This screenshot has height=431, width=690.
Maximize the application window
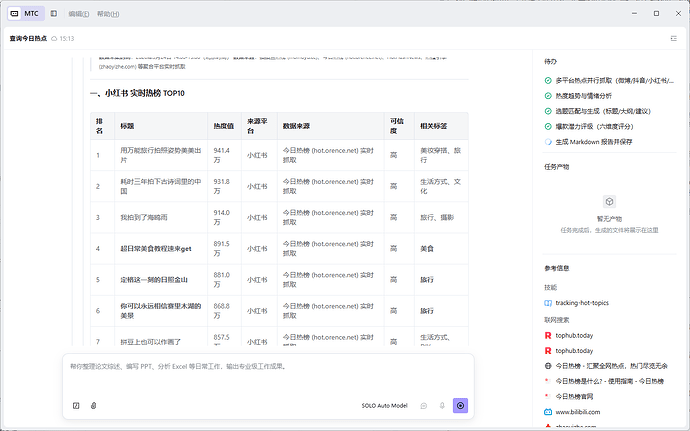pos(656,14)
